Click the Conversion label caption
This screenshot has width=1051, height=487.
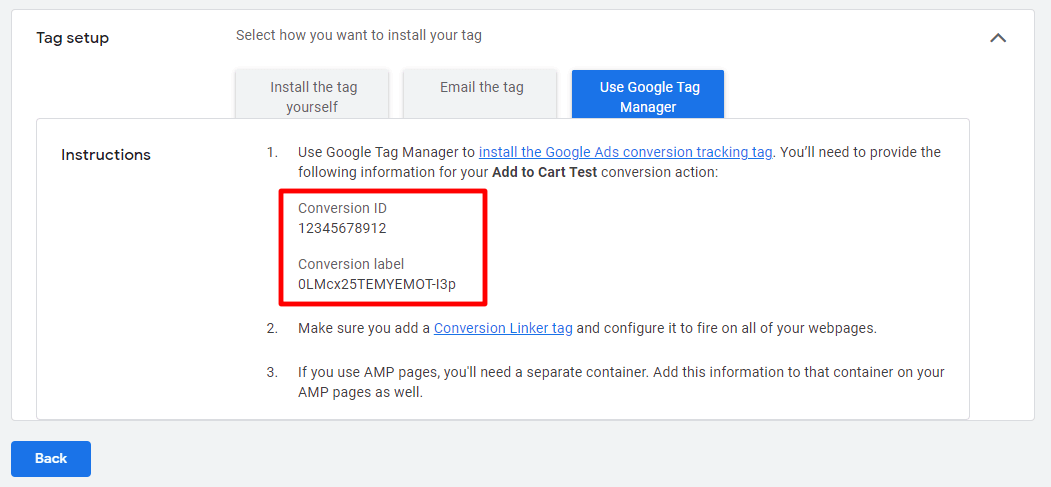tap(351, 263)
